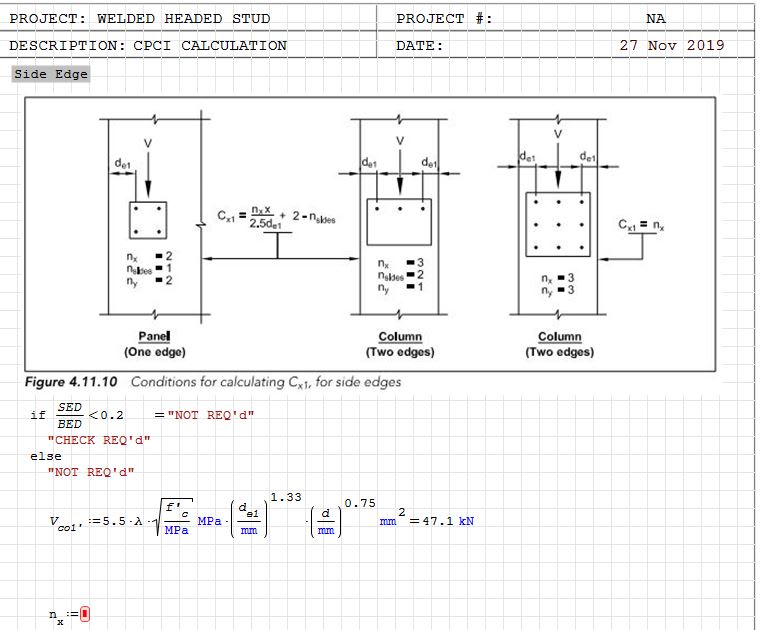Click the λ factor in the equation
Viewport: 763px width, 630px height.
point(139,521)
